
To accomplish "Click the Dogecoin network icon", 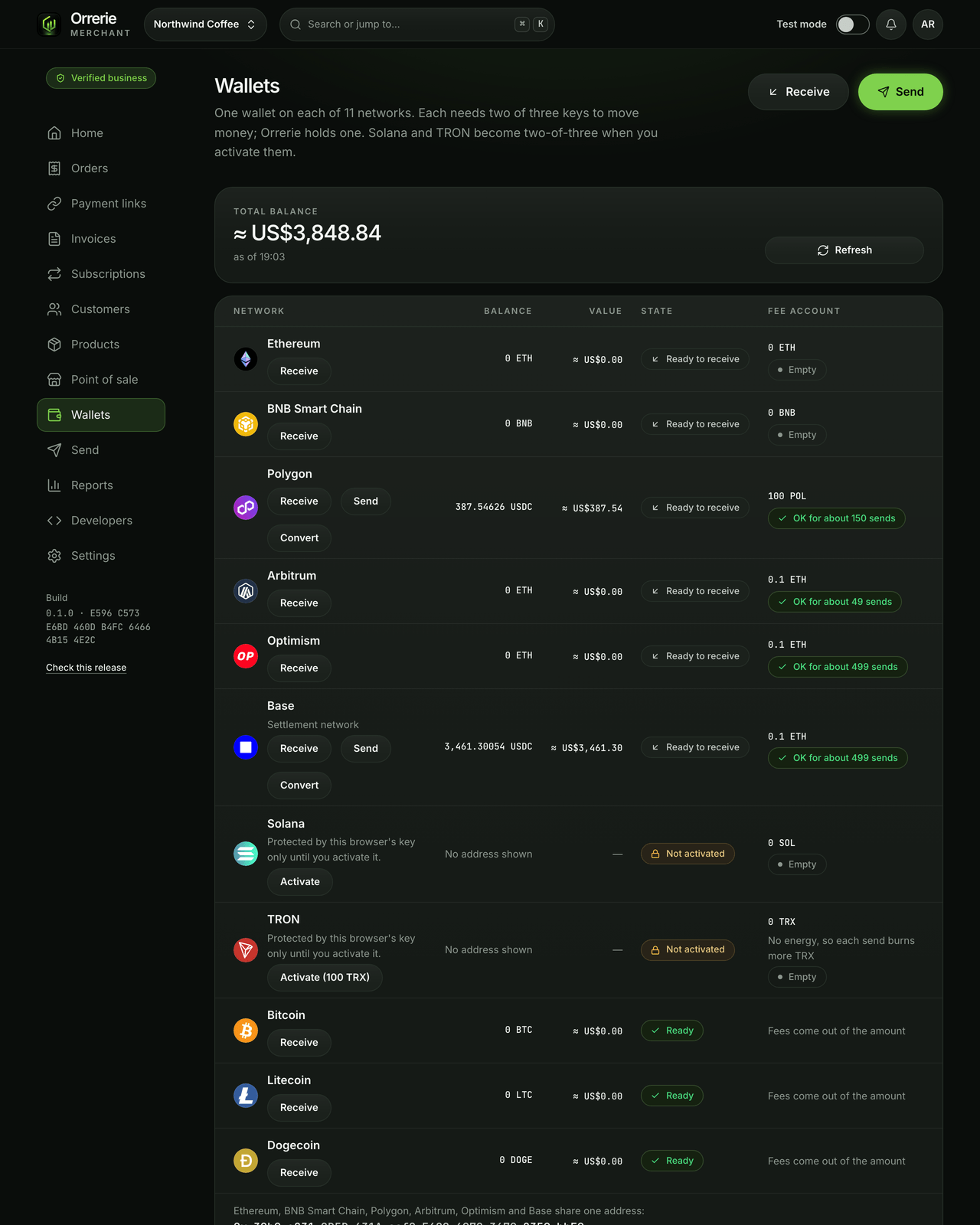I will coord(246,1160).
